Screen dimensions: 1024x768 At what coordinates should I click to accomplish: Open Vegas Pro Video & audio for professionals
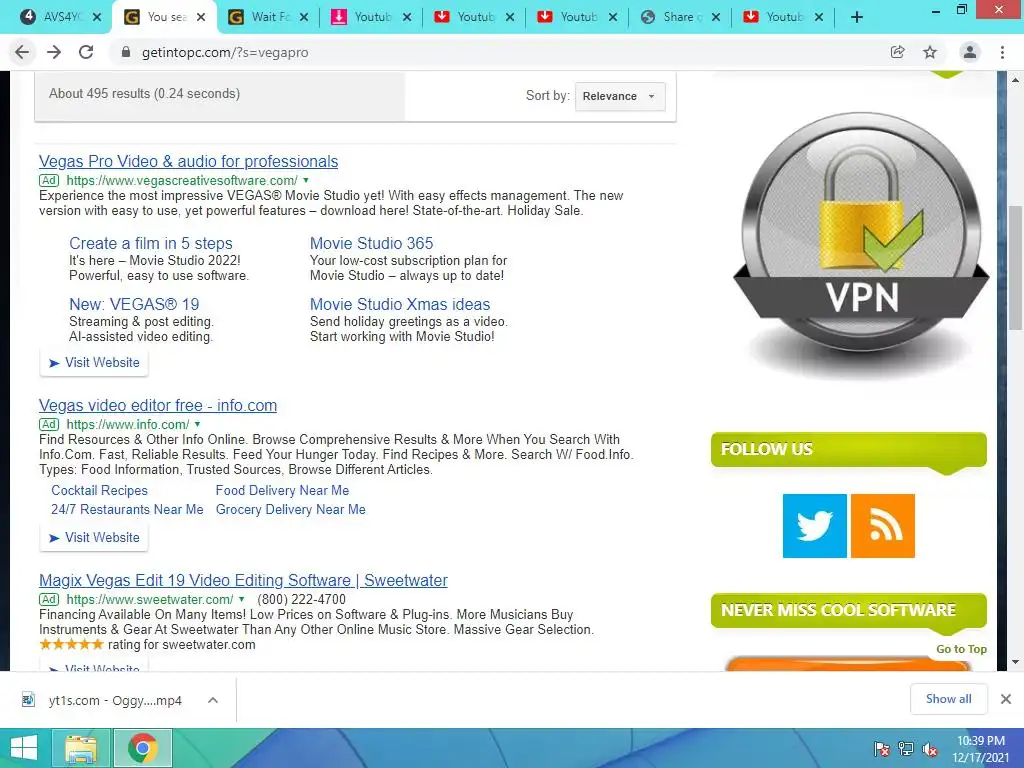(x=188, y=161)
